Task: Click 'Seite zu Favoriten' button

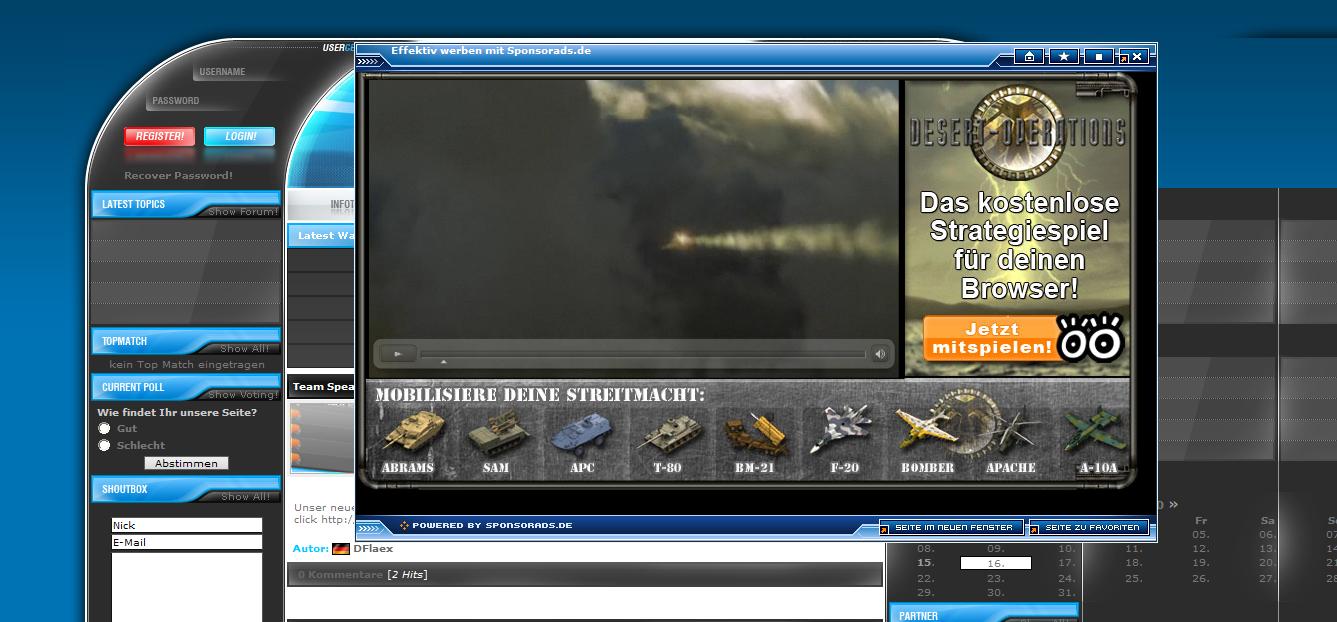Action: coord(1088,527)
